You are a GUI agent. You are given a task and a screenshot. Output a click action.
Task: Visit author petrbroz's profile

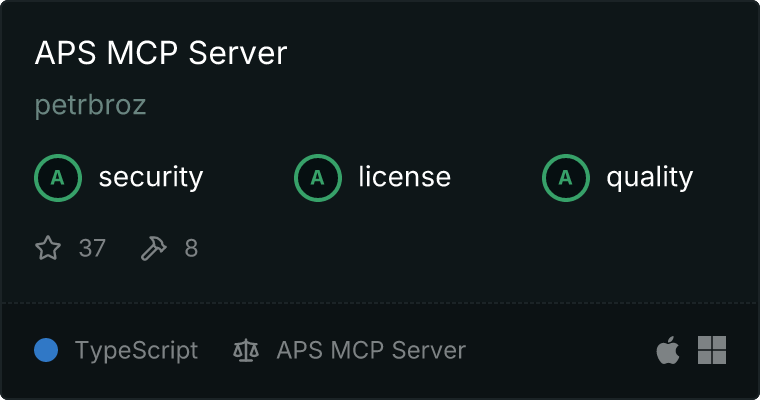(90, 106)
